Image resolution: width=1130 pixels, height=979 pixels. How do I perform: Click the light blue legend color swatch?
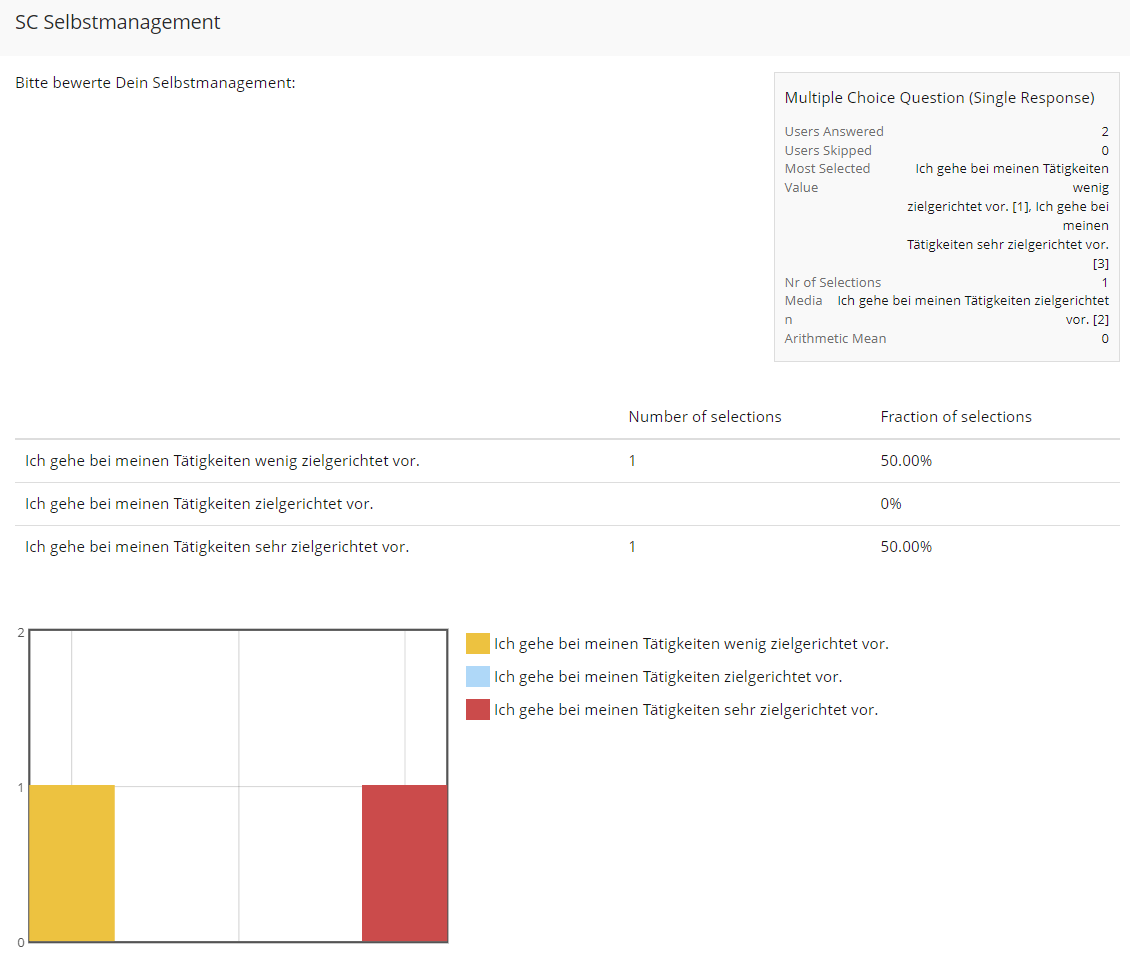(x=477, y=676)
